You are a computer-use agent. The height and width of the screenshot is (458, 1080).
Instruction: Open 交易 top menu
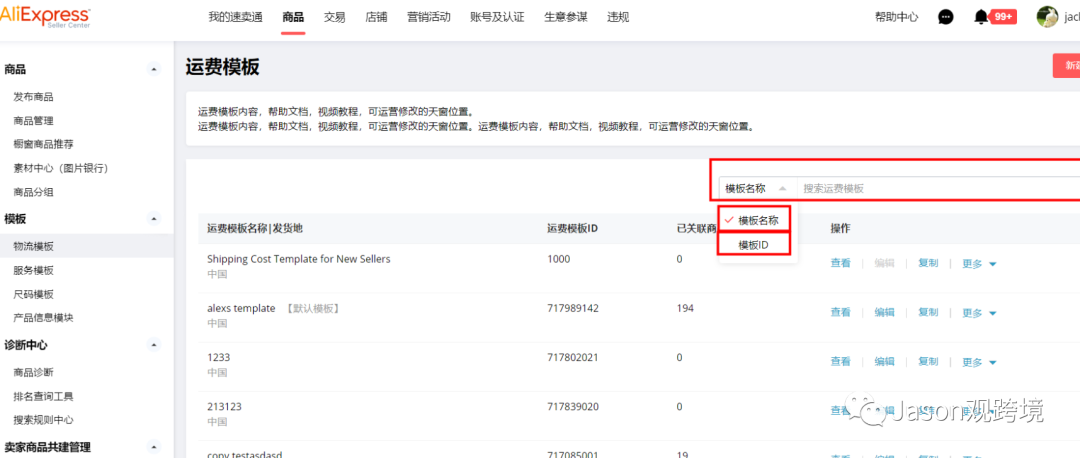(335, 17)
